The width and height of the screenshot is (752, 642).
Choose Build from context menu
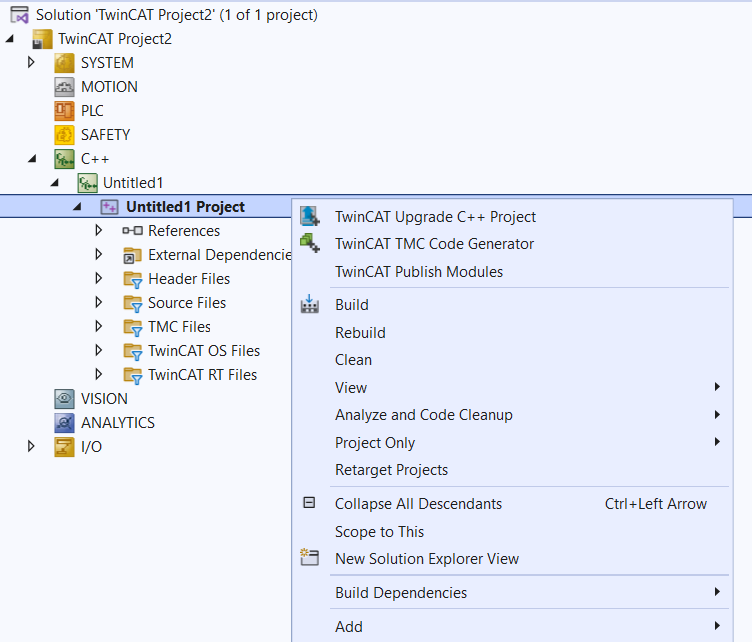pos(512,305)
